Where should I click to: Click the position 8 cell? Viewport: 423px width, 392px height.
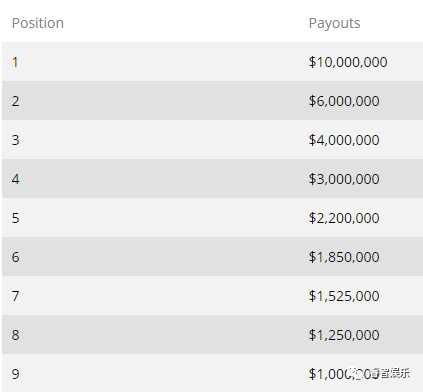pos(15,335)
